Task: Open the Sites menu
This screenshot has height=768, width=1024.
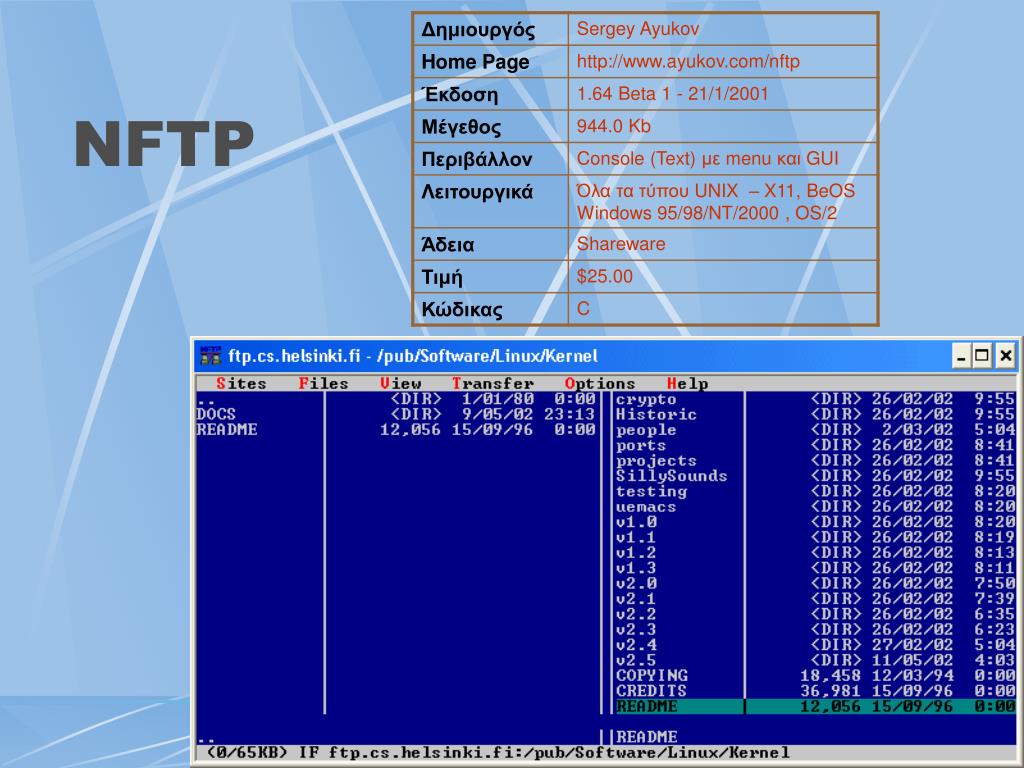Action: pos(241,383)
